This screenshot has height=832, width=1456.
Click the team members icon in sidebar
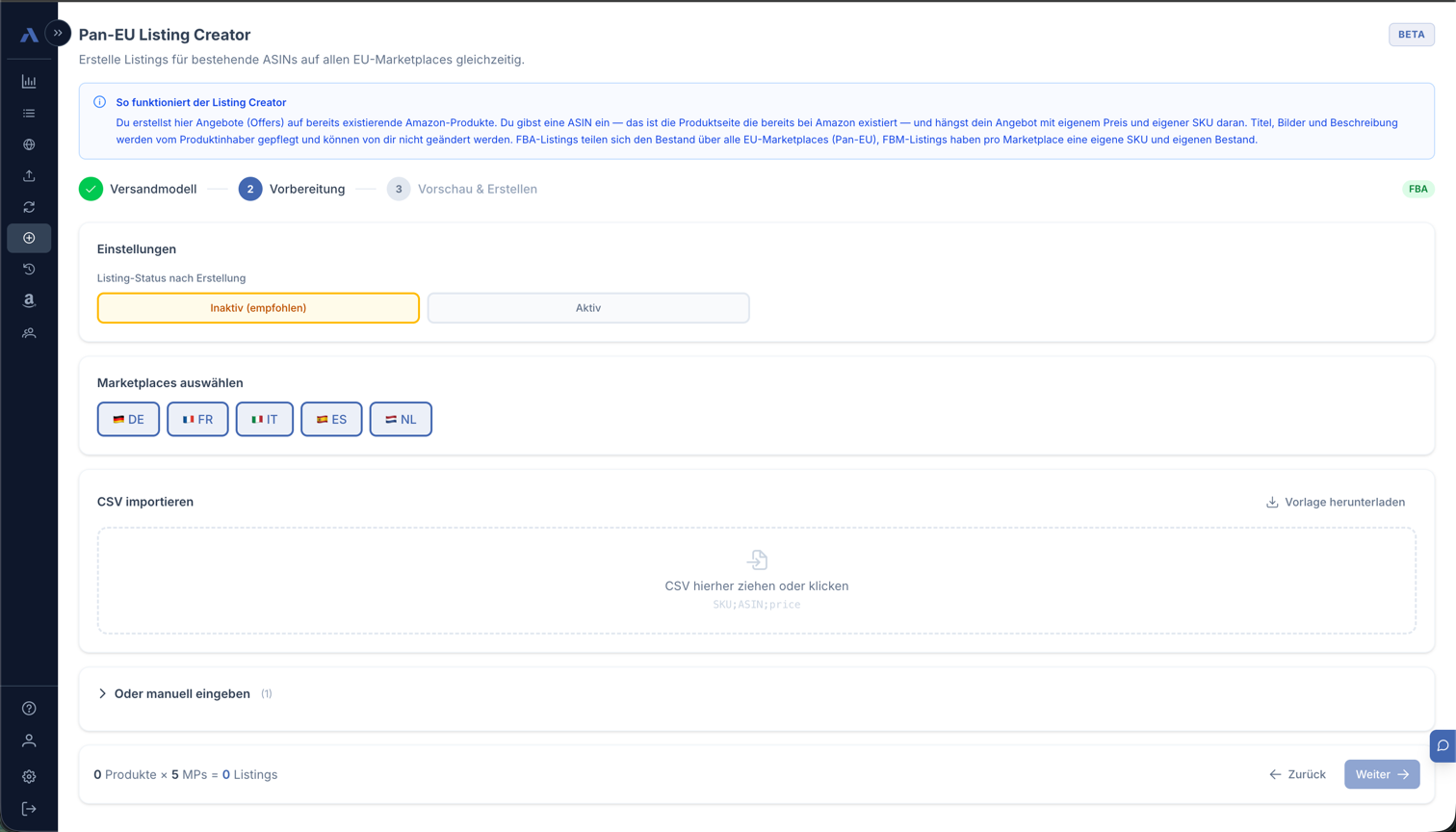click(x=29, y=332)
